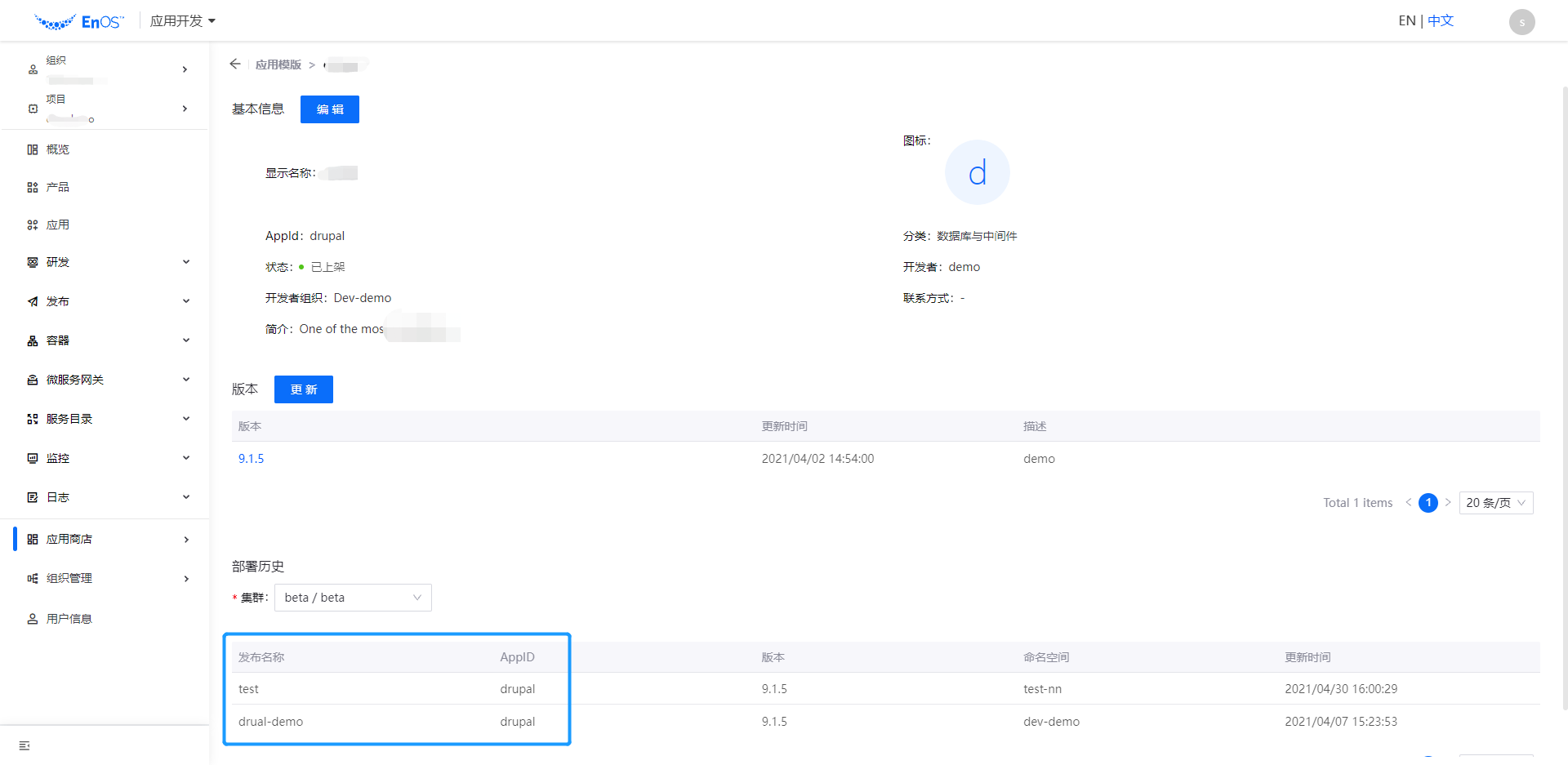Click the user avatar in top-right
This screenshot has height=765, width=1568.
click(1521, 22)
